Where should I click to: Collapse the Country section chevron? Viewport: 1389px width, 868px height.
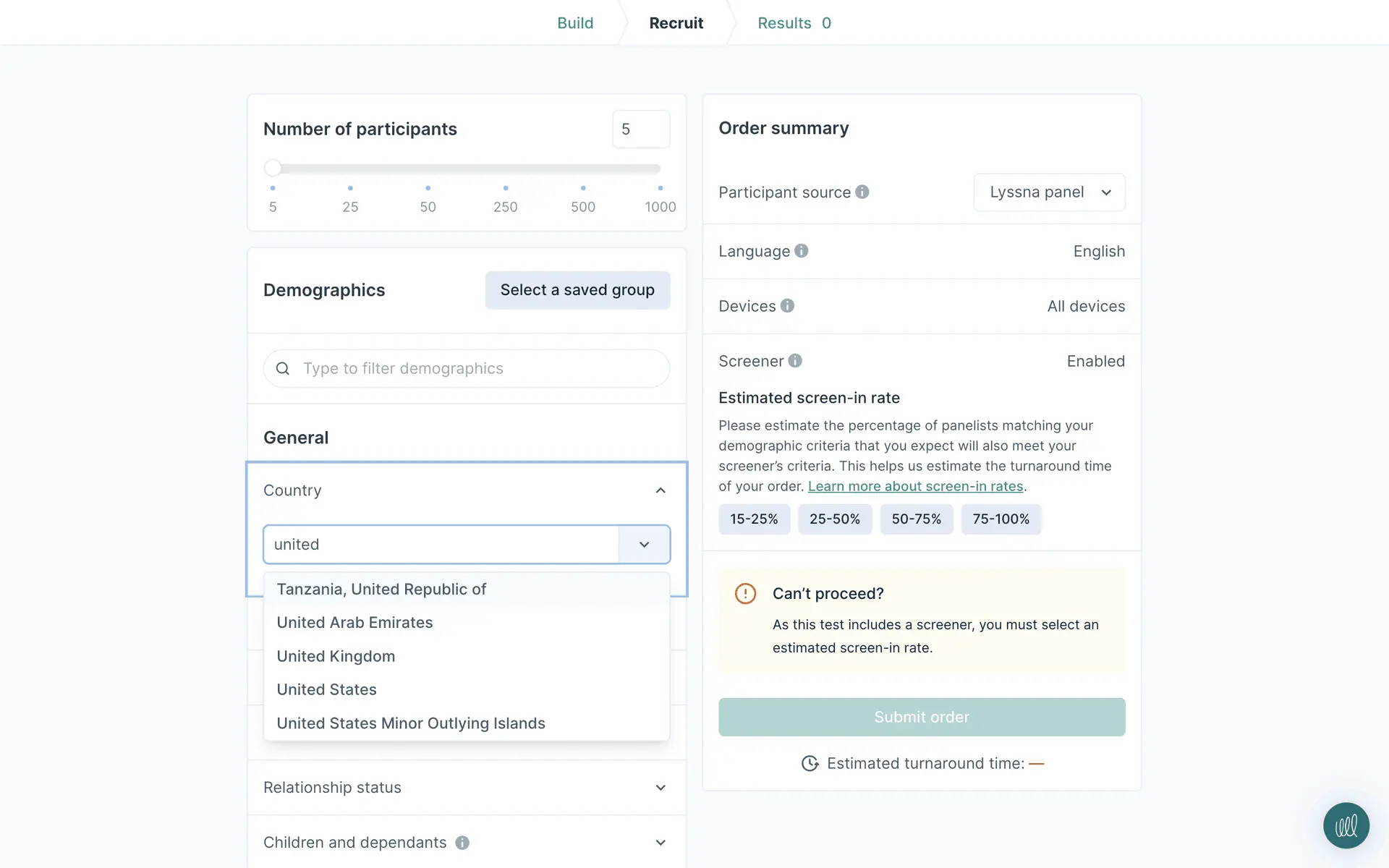click(x=660, y=490)
